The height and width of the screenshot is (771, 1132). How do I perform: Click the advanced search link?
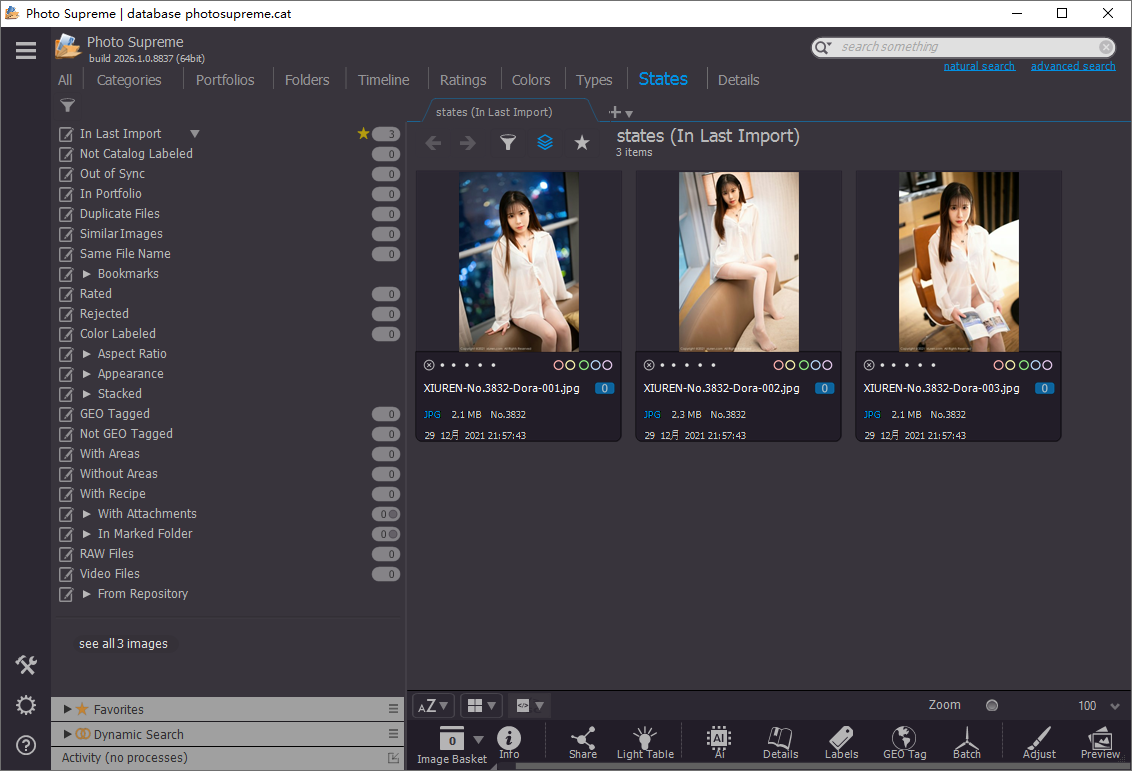(x=1073, y=66)
